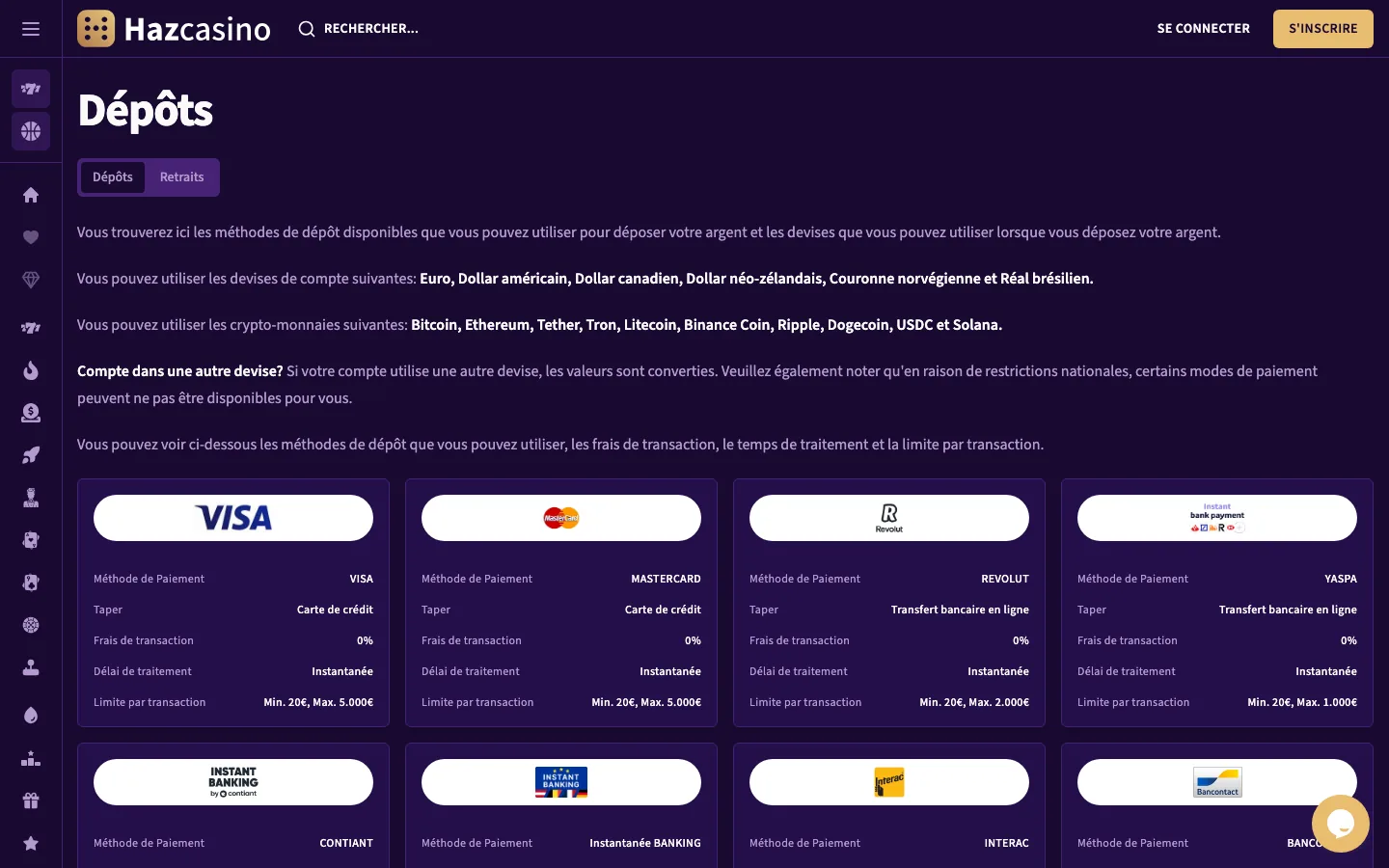Open the slots 777 icon below the diamond
Viewport: 1389px width, 868px height.
(x=31, y=328)
